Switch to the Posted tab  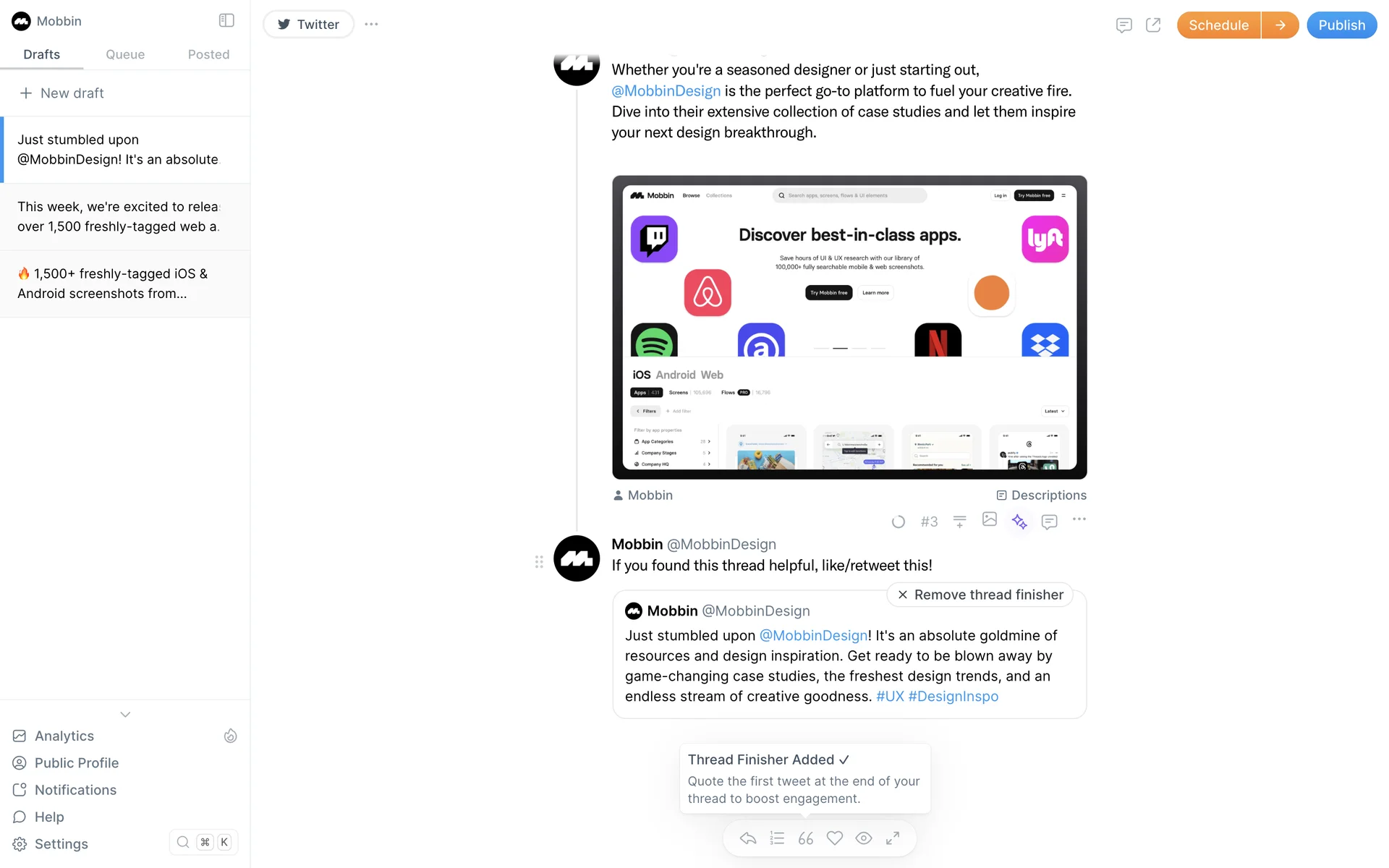tap(208, 54)
